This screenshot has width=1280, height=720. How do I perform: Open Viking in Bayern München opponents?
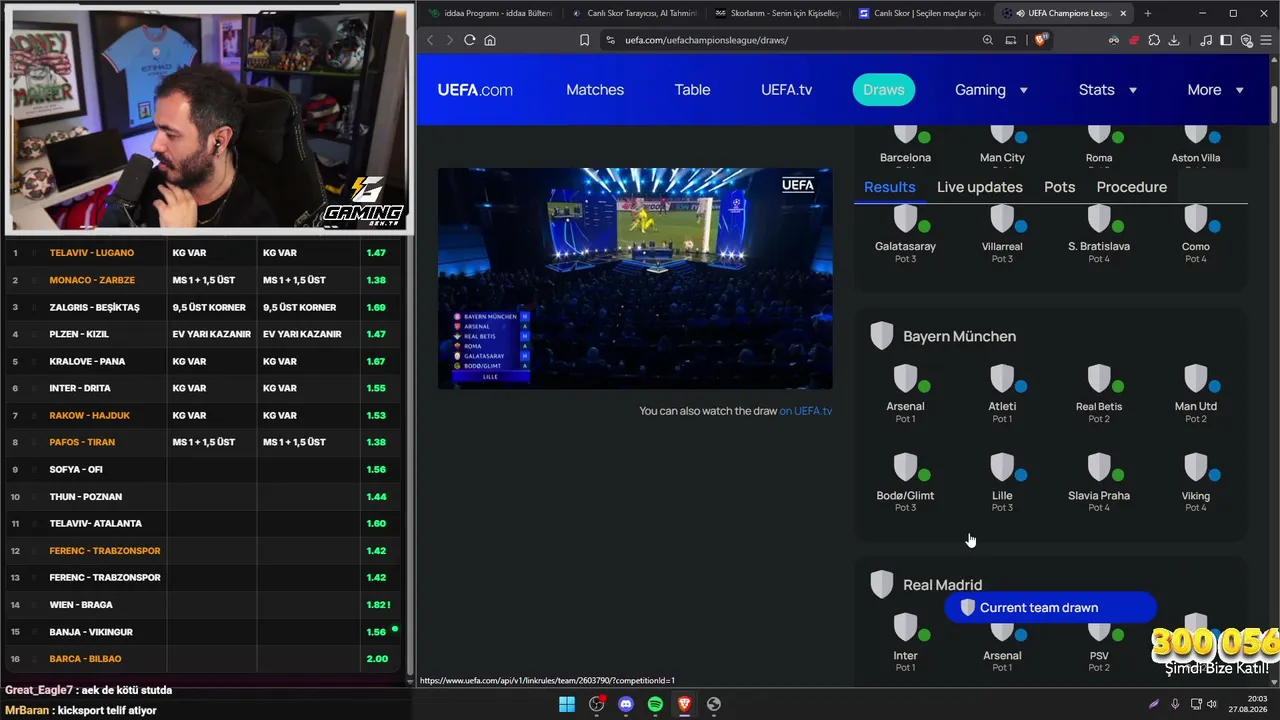click(1196, 480)
